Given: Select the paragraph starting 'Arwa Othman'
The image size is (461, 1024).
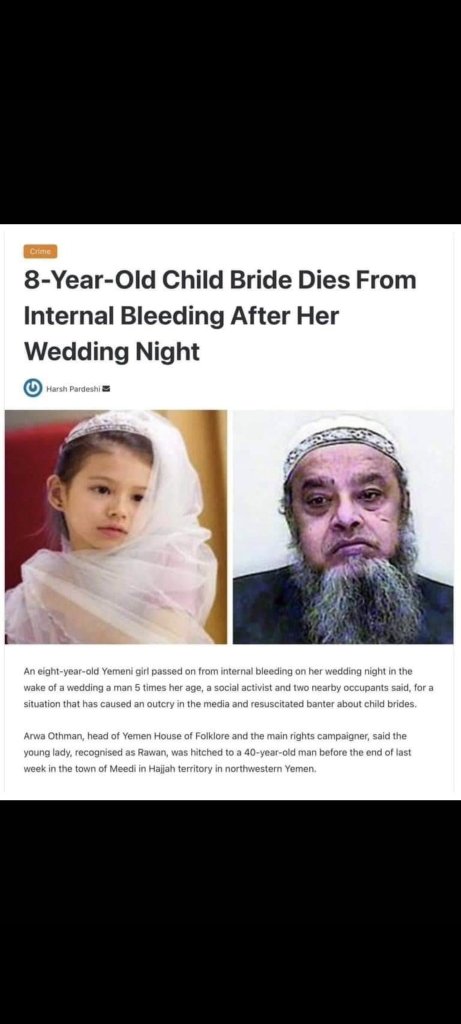Looking at the screenshot, I should point(218,752).
